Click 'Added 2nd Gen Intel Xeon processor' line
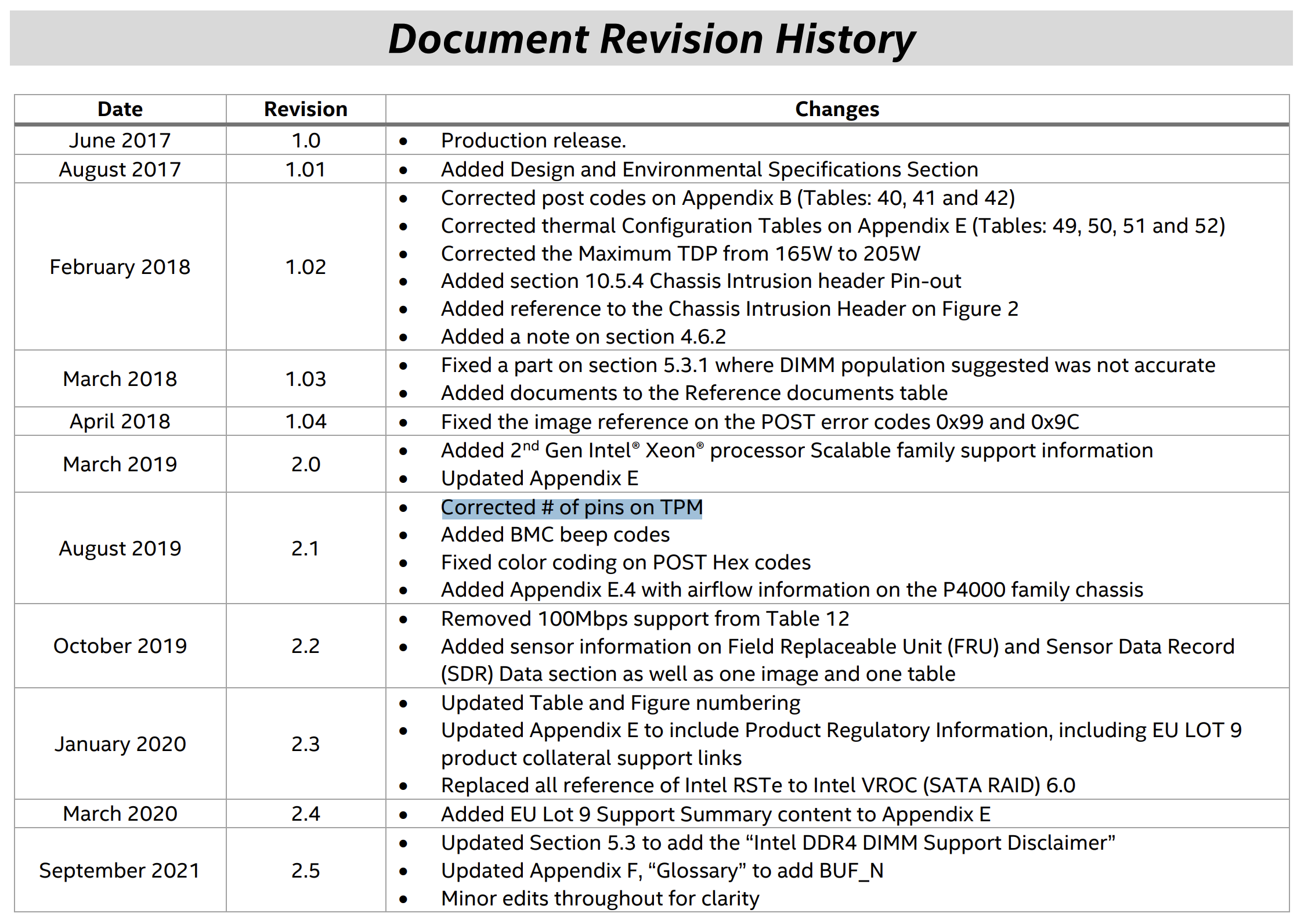This screenshot has width=1297, height=924. [797, 450]
